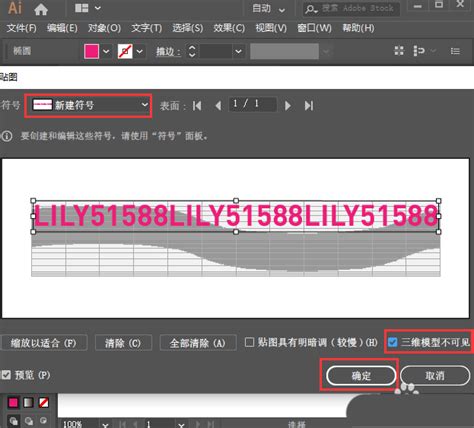Image resolution: width=474 pixels, height=428 pixels.
Task: Select the none mode swatch in toolbar
Action: (x=44, y=403)
